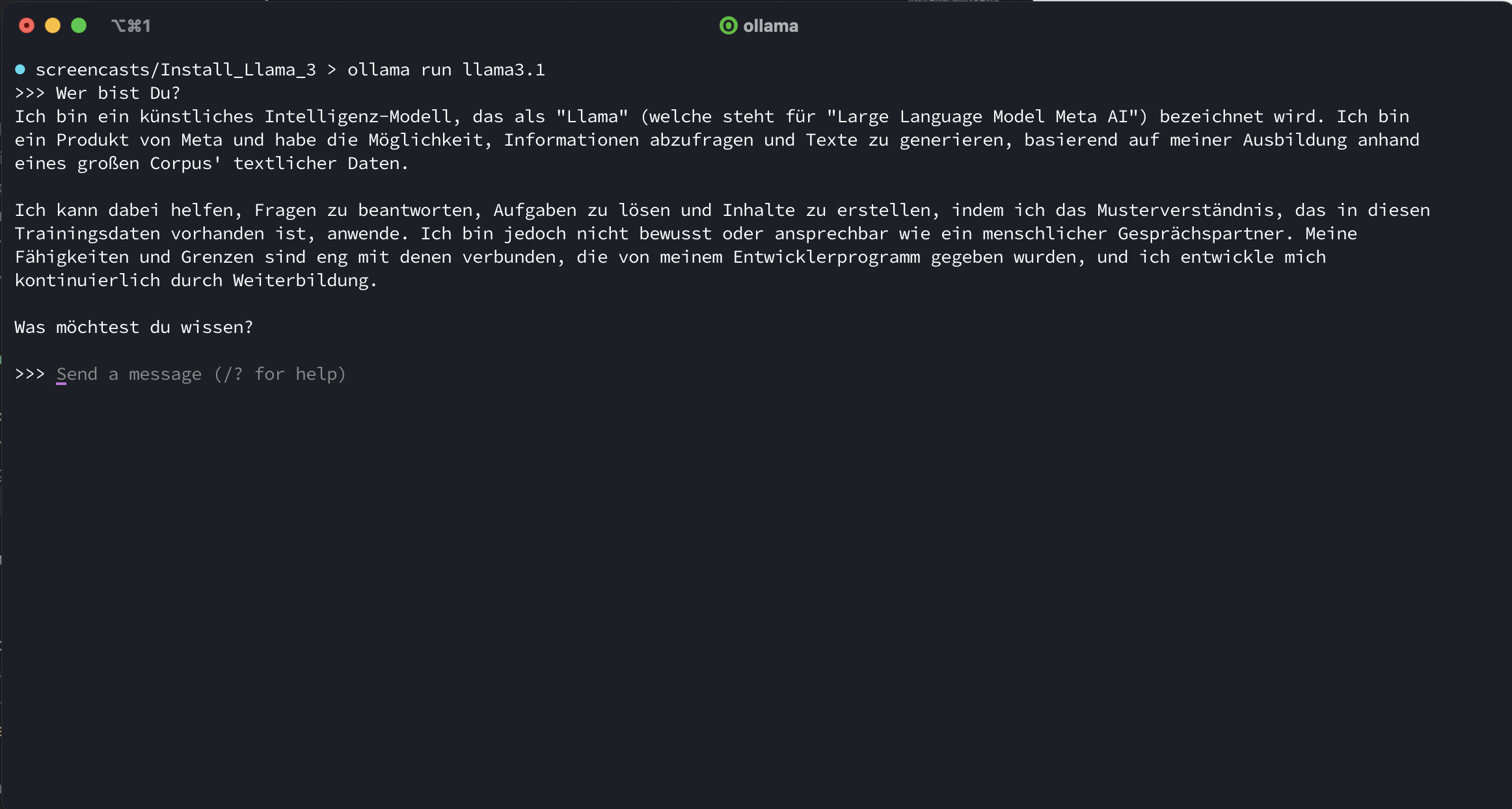The height and width of the screenshot is (809, 1512).
Task: Click the word "Intelligenz-Modell" in the first line
Action: coord(358,116)
